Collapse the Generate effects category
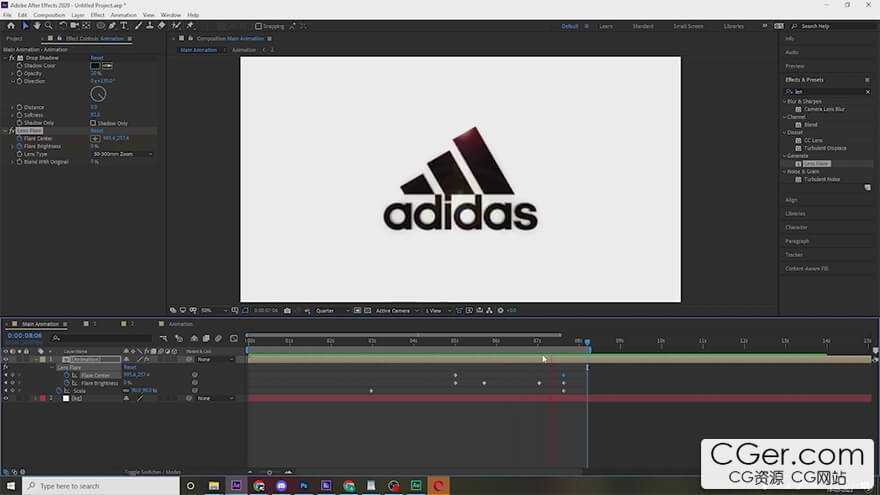The height and width of the screenshot is (495, 880). tap(785, 156)
